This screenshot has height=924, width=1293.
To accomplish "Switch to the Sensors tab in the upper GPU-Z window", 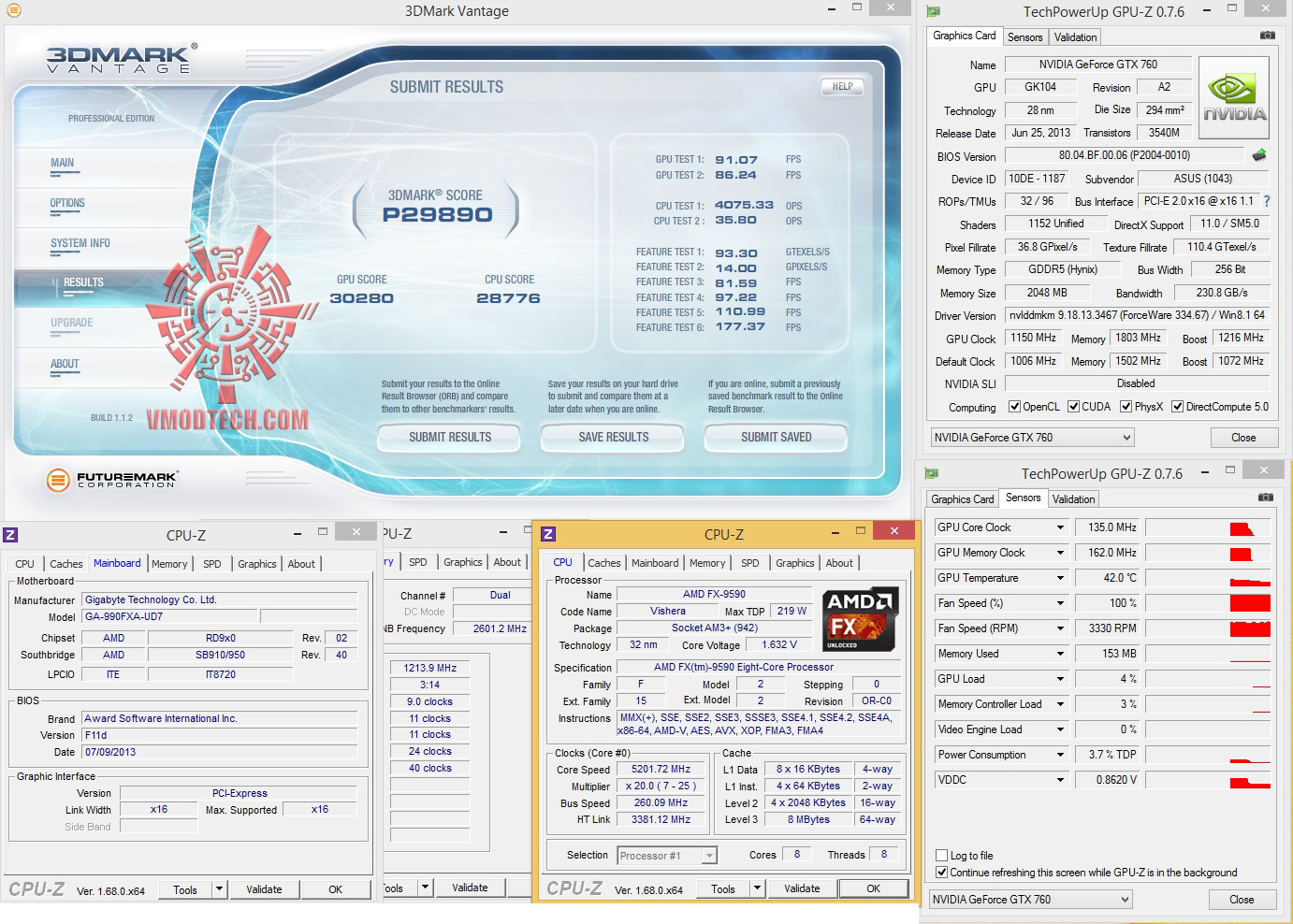I will pos(1025,37).
